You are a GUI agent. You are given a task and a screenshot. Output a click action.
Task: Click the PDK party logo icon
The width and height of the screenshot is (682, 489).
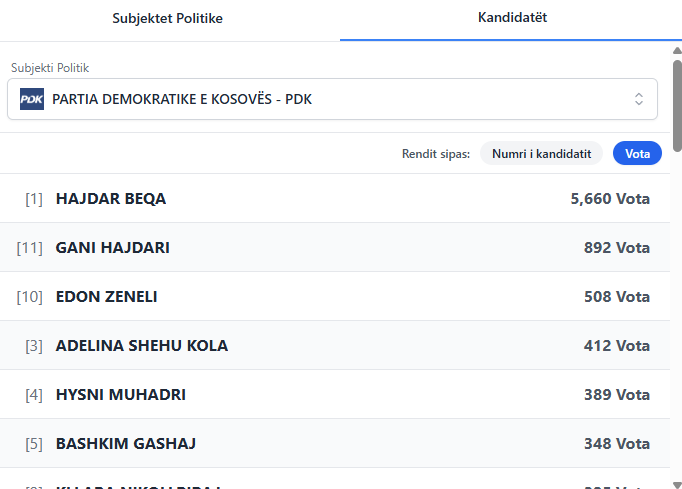coord(32,99)
